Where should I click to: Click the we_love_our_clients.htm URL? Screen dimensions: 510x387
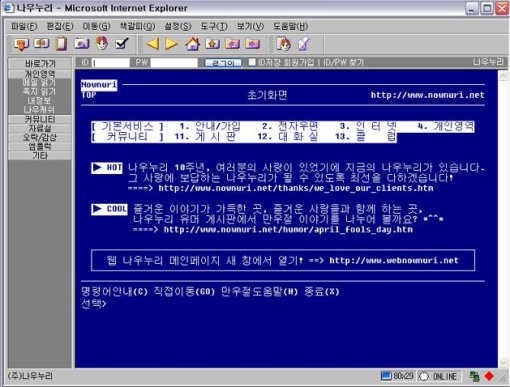point(296,188)
